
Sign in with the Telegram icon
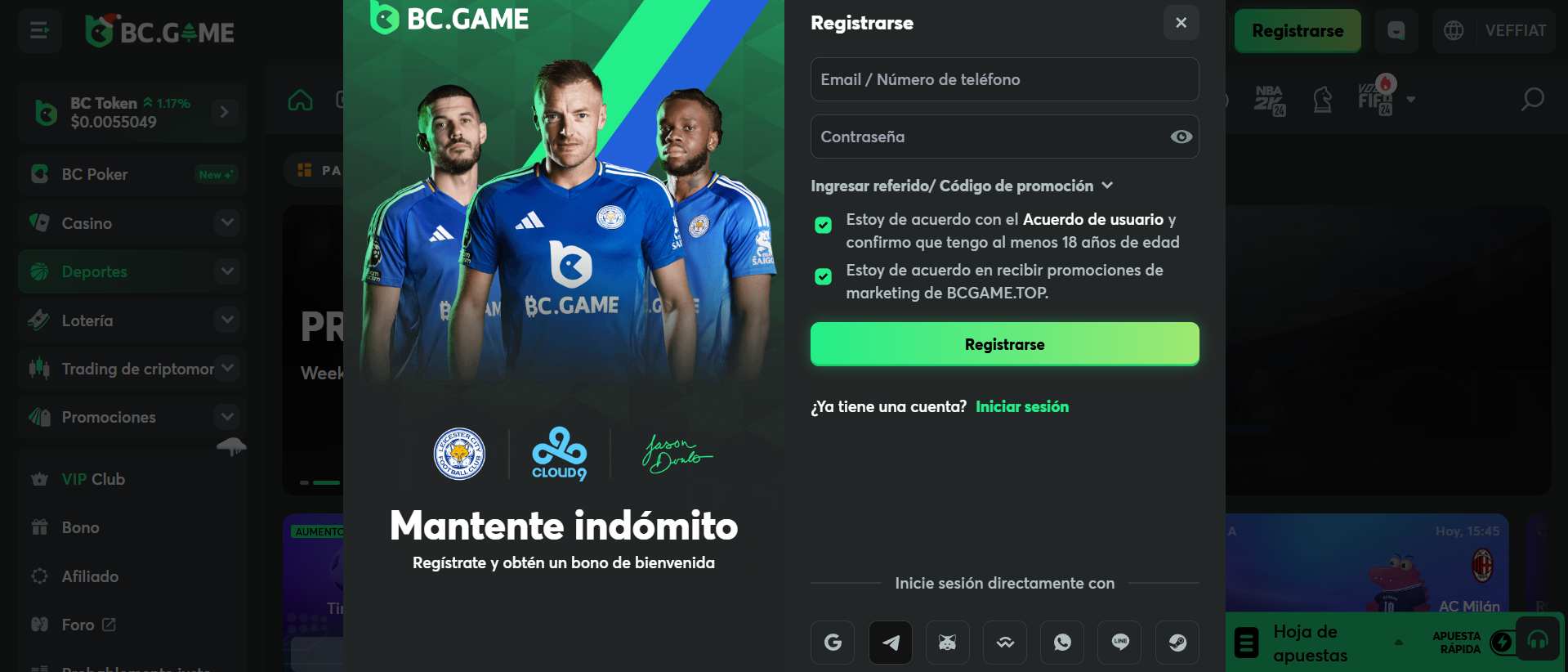click(890, 642)
